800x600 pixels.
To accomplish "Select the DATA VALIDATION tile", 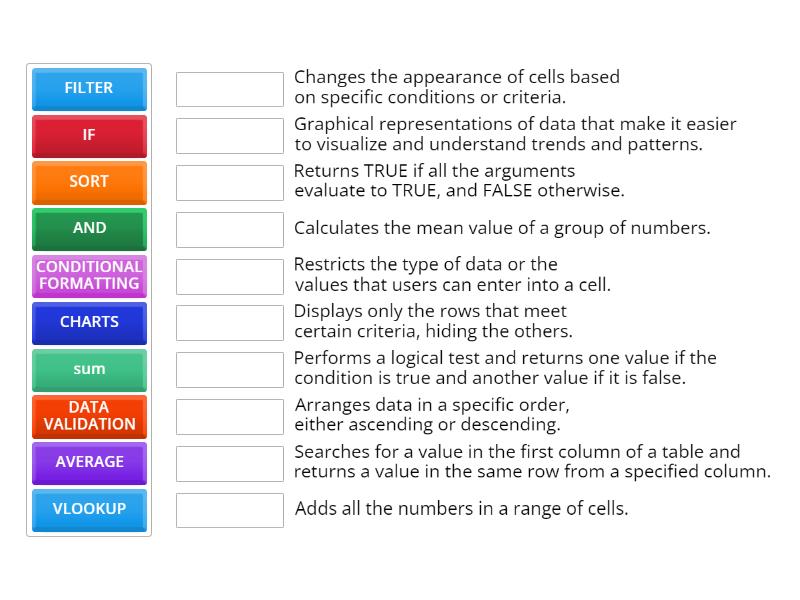I will 89,416.
